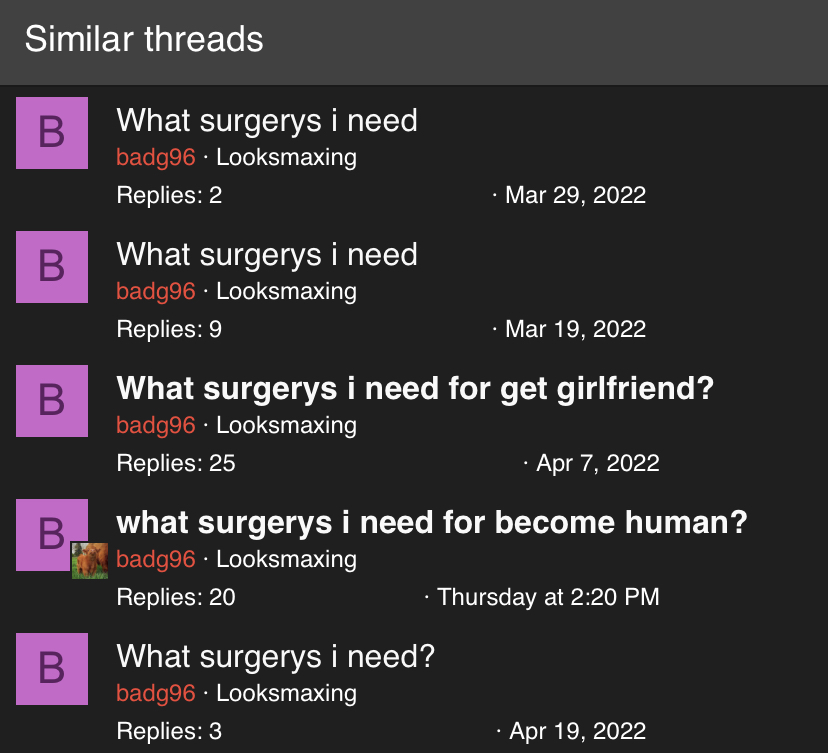Screen dimensions: 828x753
Task: Click avatar of the Apr 19 thread
Action: 52,669
